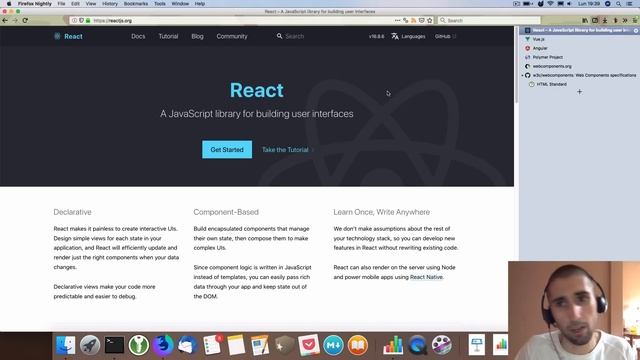Open Firefox Nightly from the Dock
Viewport: 640px width, 360px height.
pyautogui.click(x=163, y=345)
